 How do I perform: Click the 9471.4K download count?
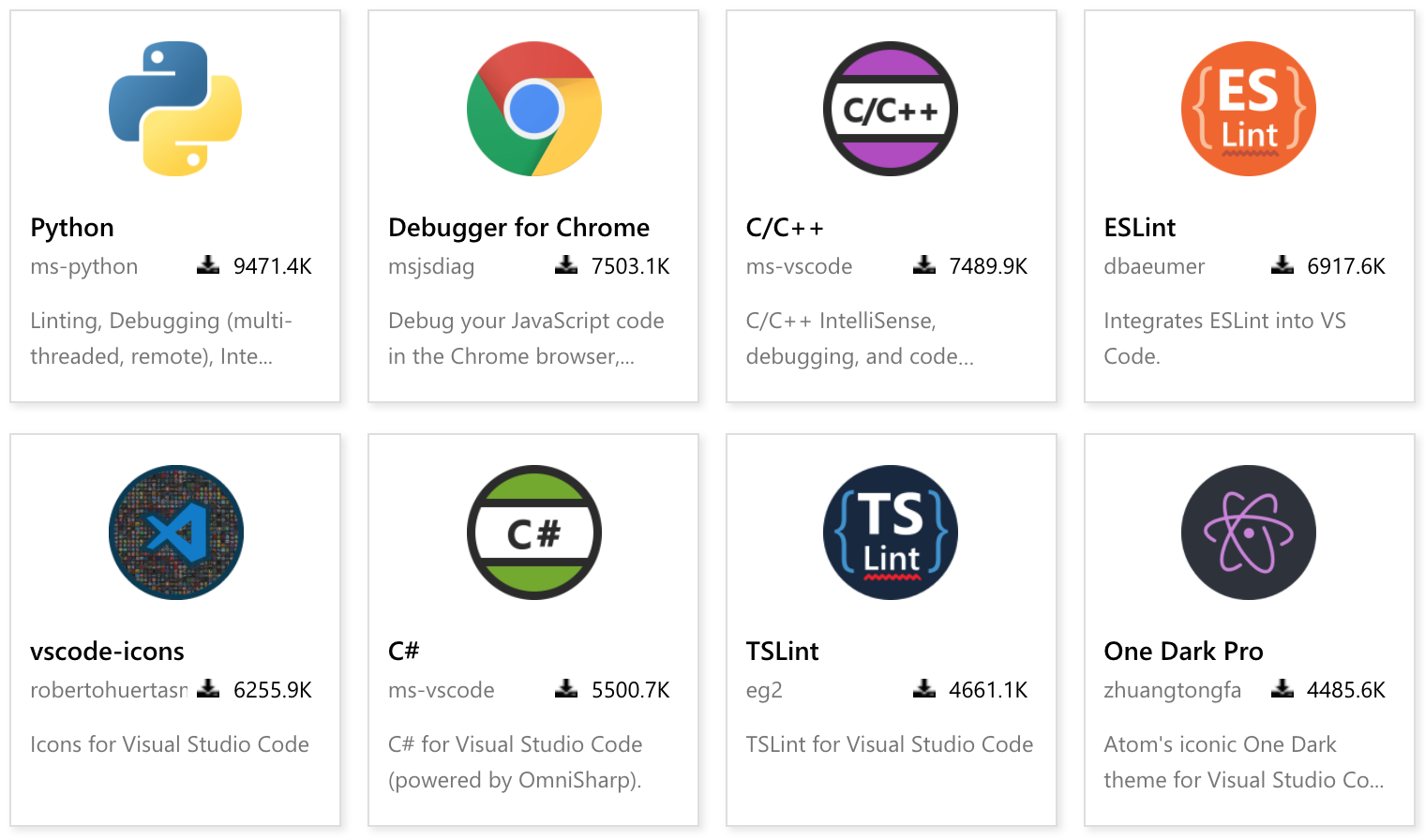pyautogui.click(x=273, y=266)
